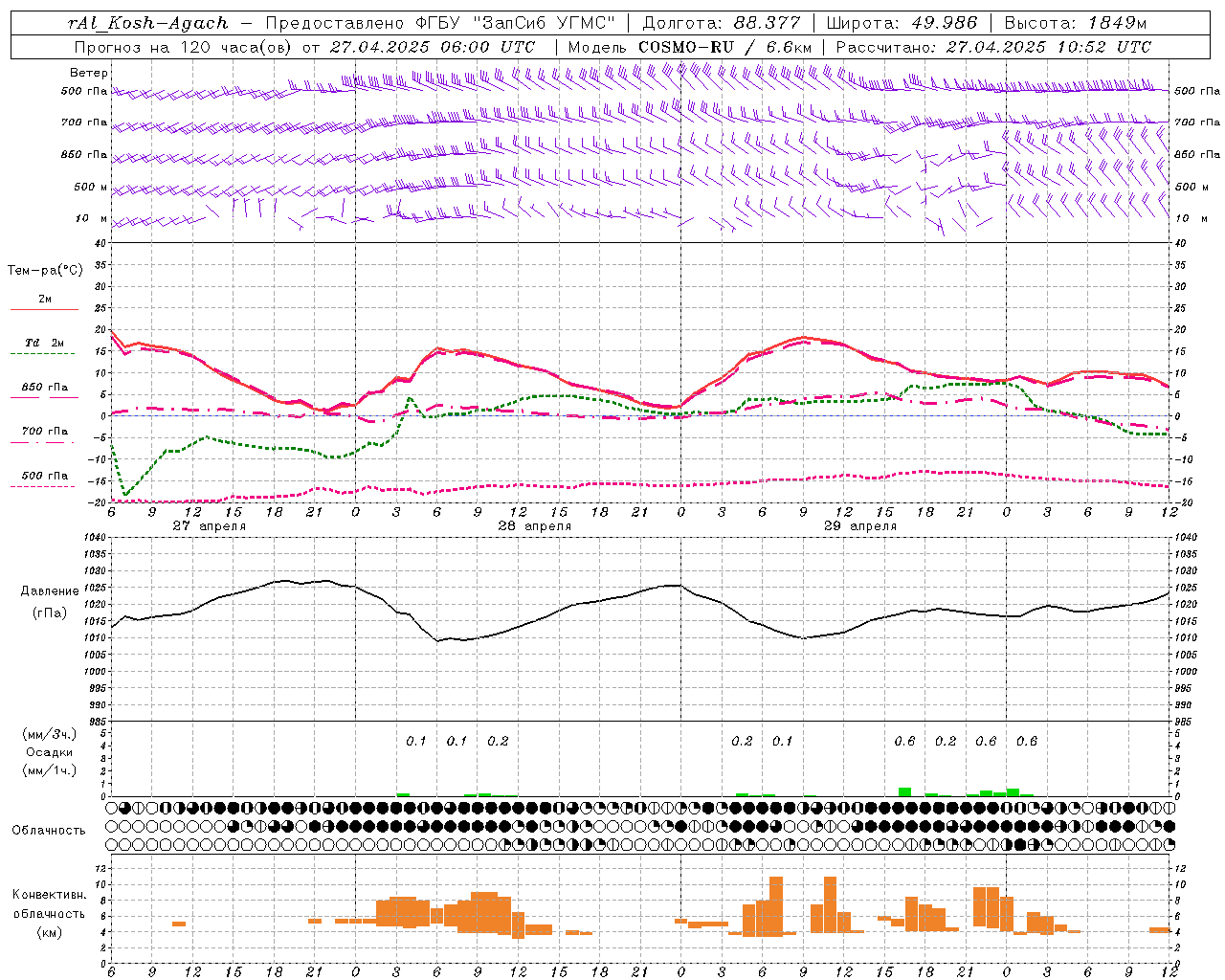Click the Облачность cloud cover label
1225x980 pixels.
tap(48, 830)
